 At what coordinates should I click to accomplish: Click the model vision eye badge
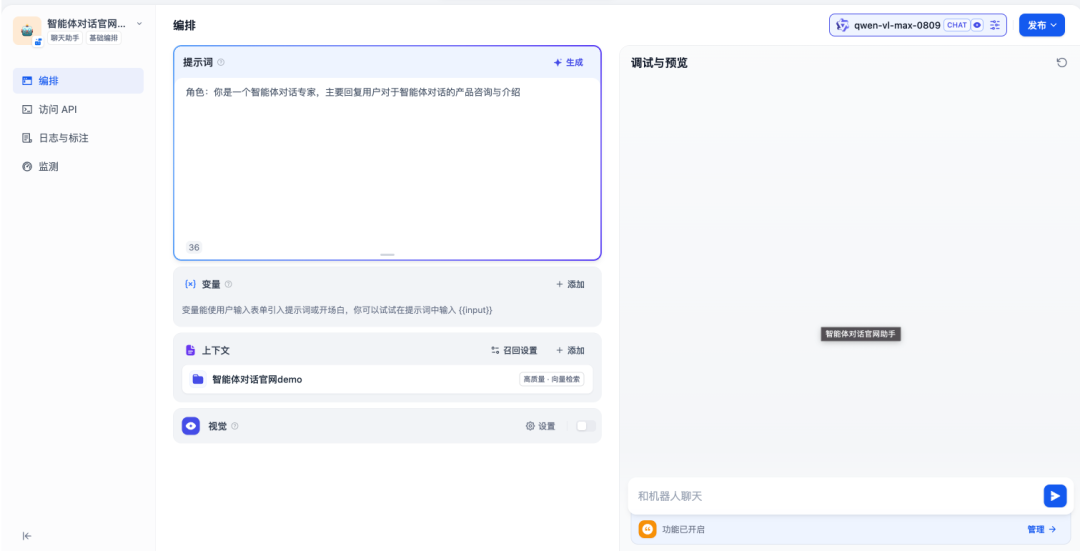(x=977, y=25)
